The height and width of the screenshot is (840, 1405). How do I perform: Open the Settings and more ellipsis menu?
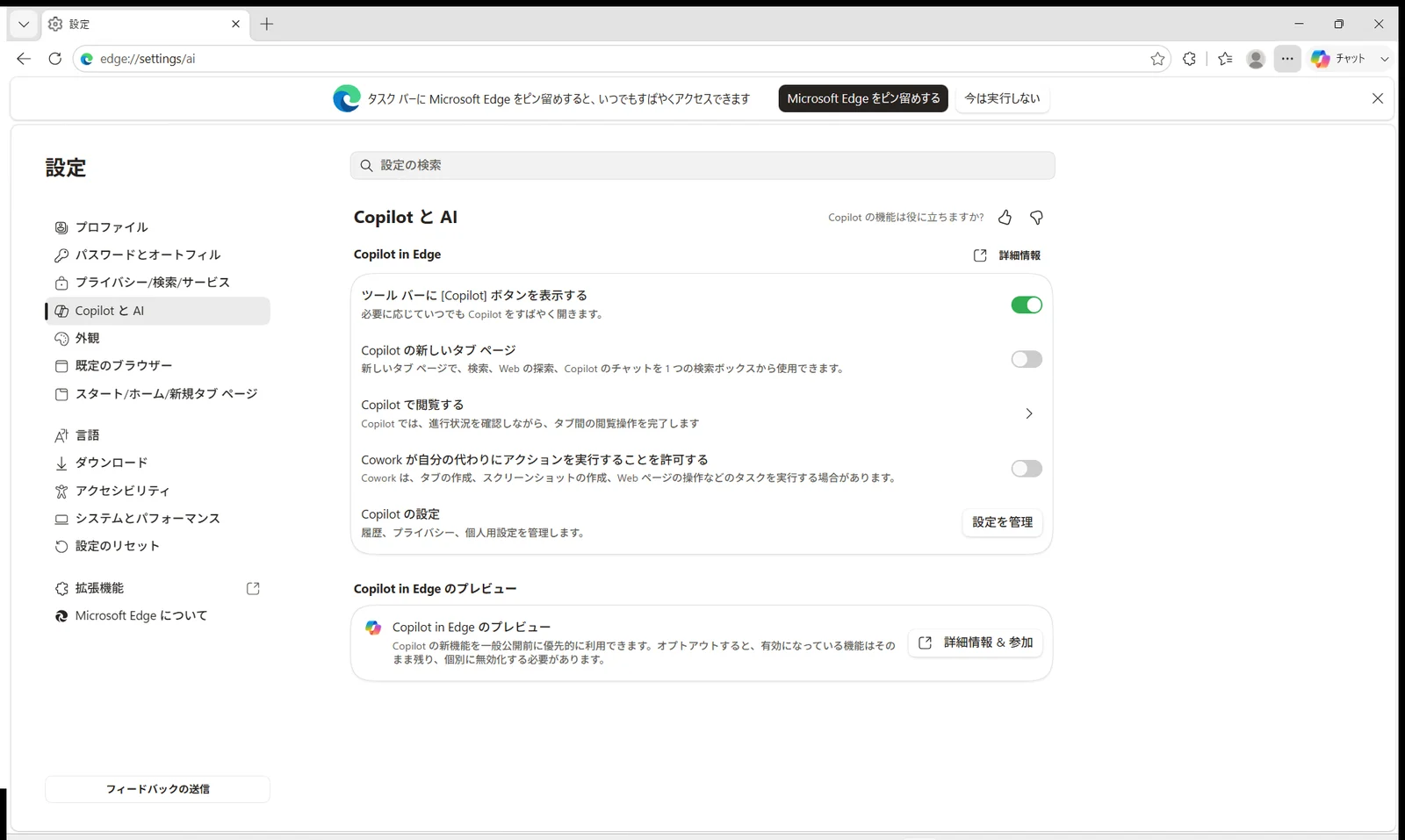point(1287,59)
